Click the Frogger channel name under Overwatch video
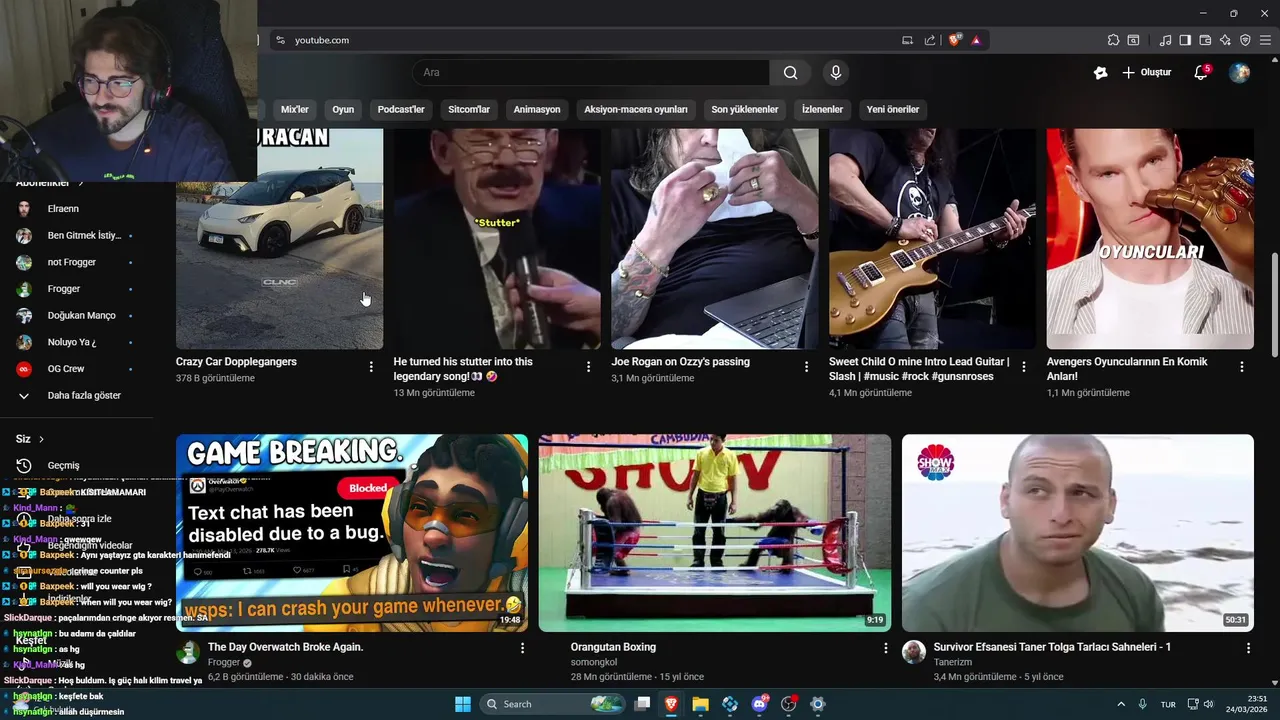 pyautogui.click(x=224, y=663)
